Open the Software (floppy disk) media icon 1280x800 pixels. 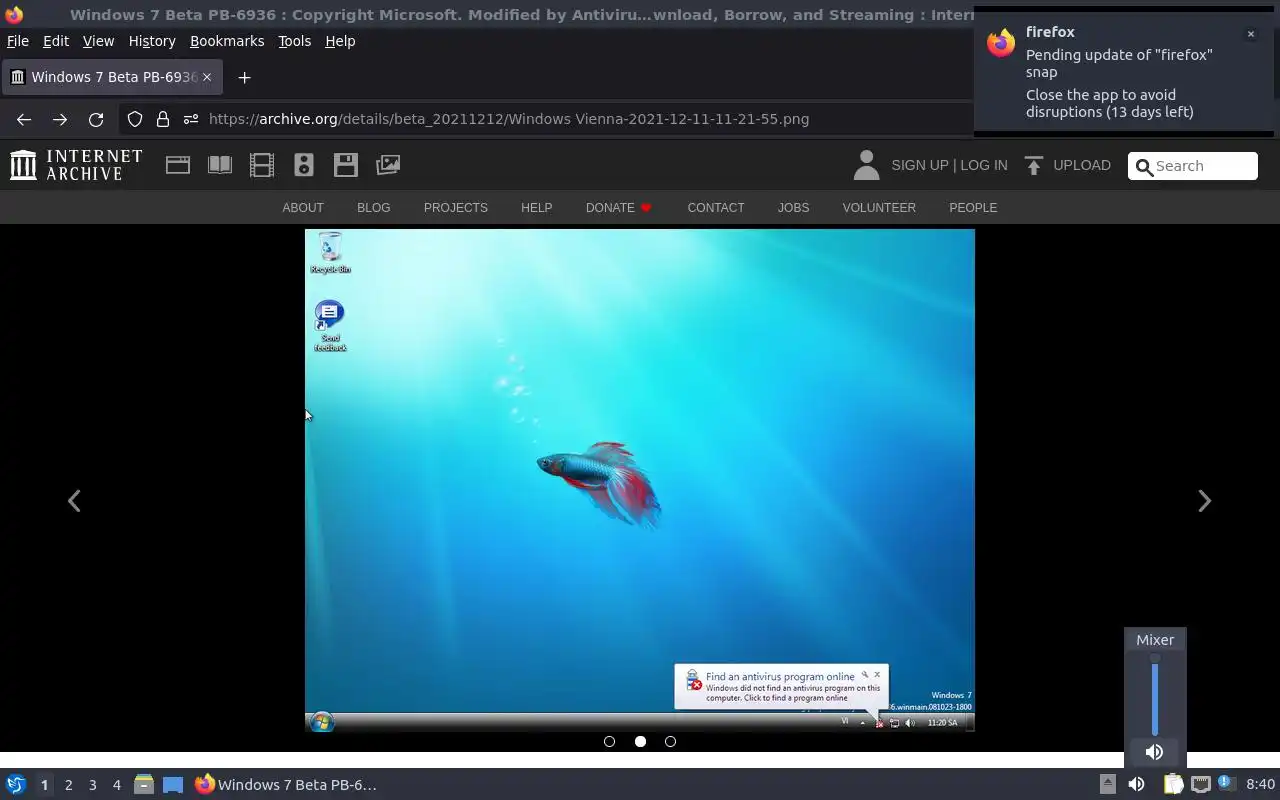(346, 165)
